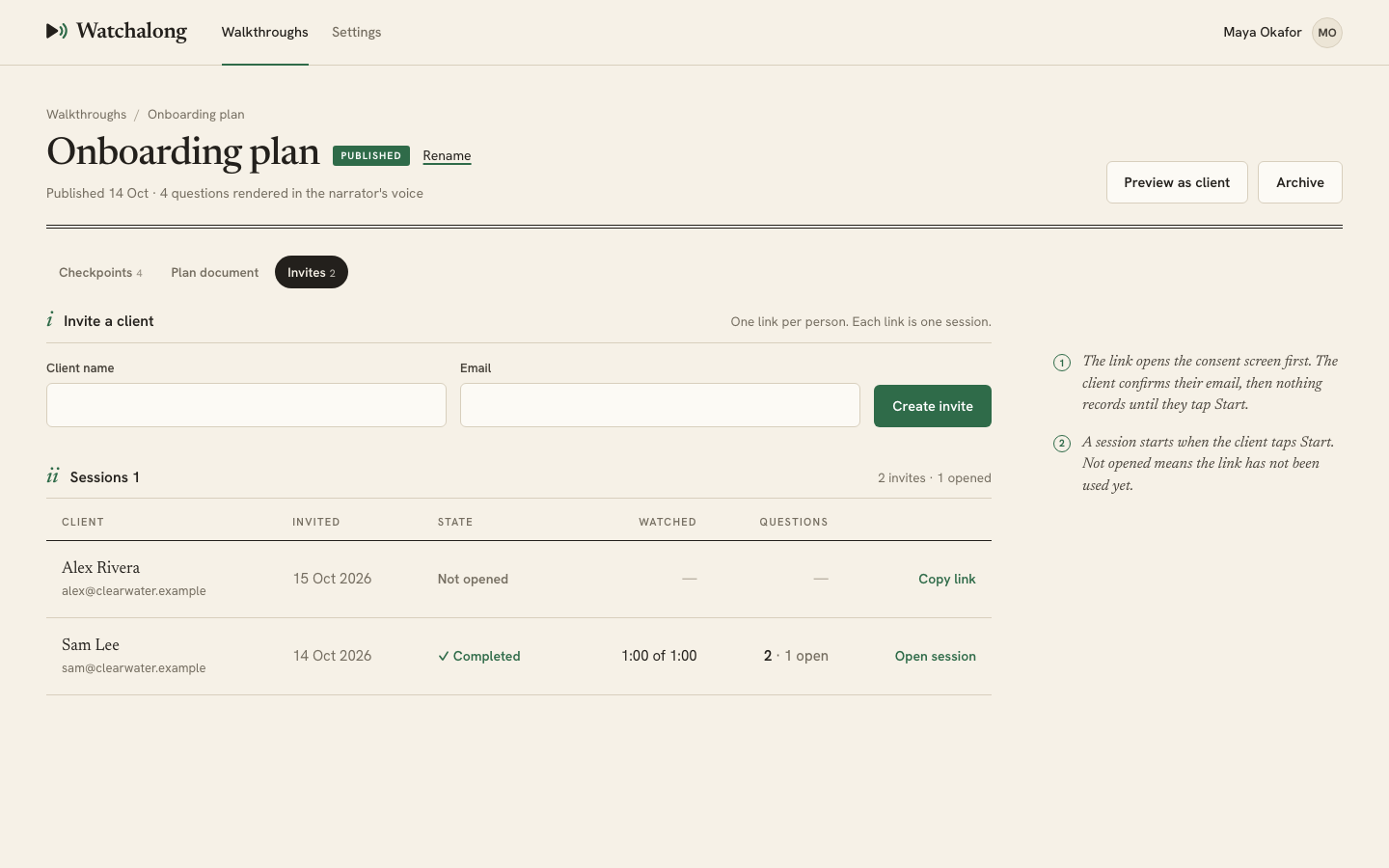Click the Watchalong play-sound logo icon
1389x868 pixels.
[x=57, y=31]
